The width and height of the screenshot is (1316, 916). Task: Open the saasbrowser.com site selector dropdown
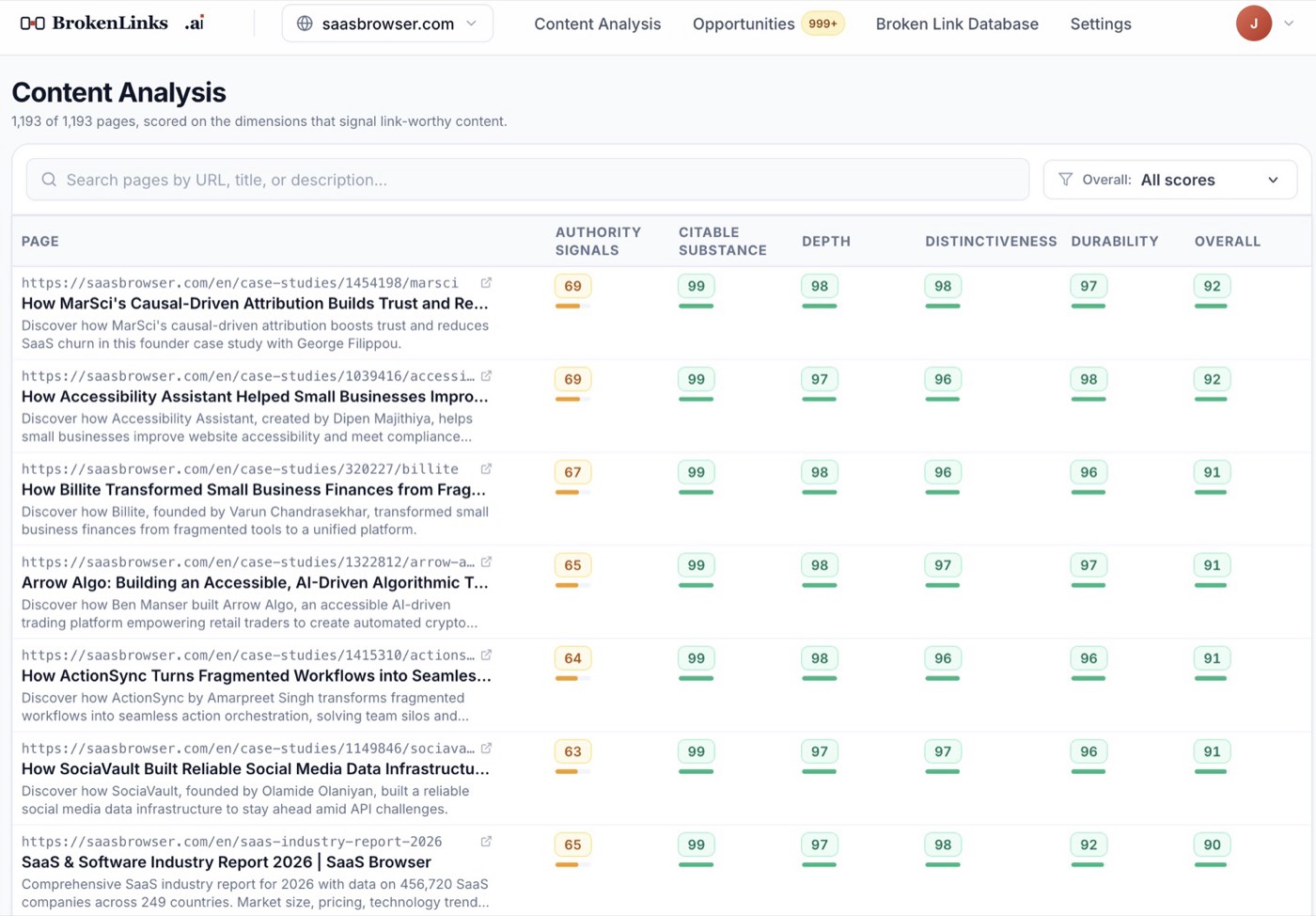[387, 24]
